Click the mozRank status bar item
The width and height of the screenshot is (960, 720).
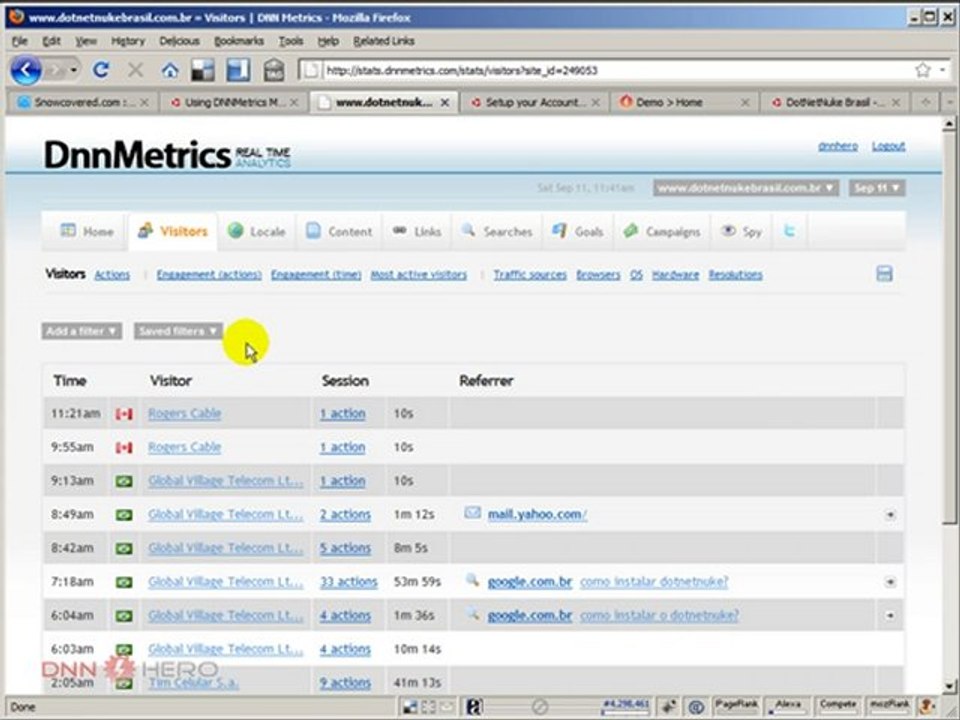888,706
